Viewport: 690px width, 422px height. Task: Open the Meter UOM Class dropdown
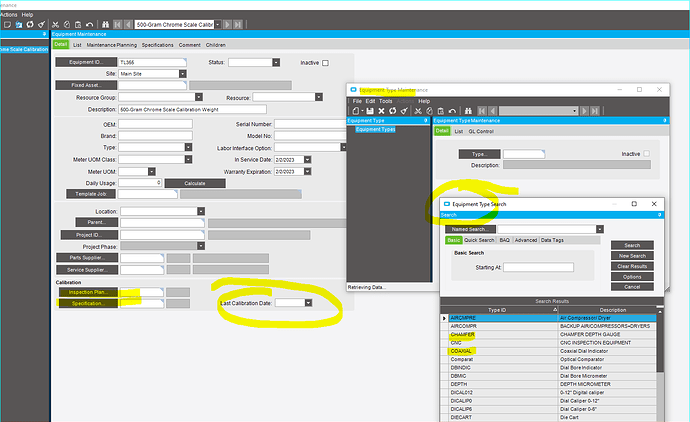[x=188, y=159]
